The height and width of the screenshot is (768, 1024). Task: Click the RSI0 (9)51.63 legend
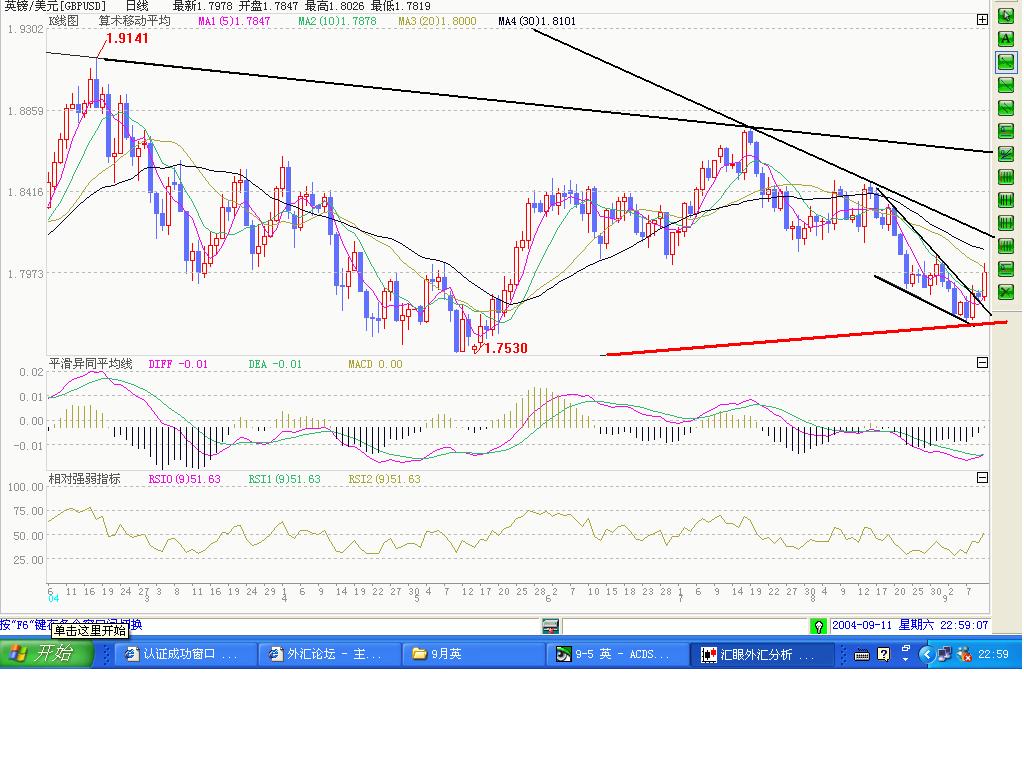click(185, 479)
